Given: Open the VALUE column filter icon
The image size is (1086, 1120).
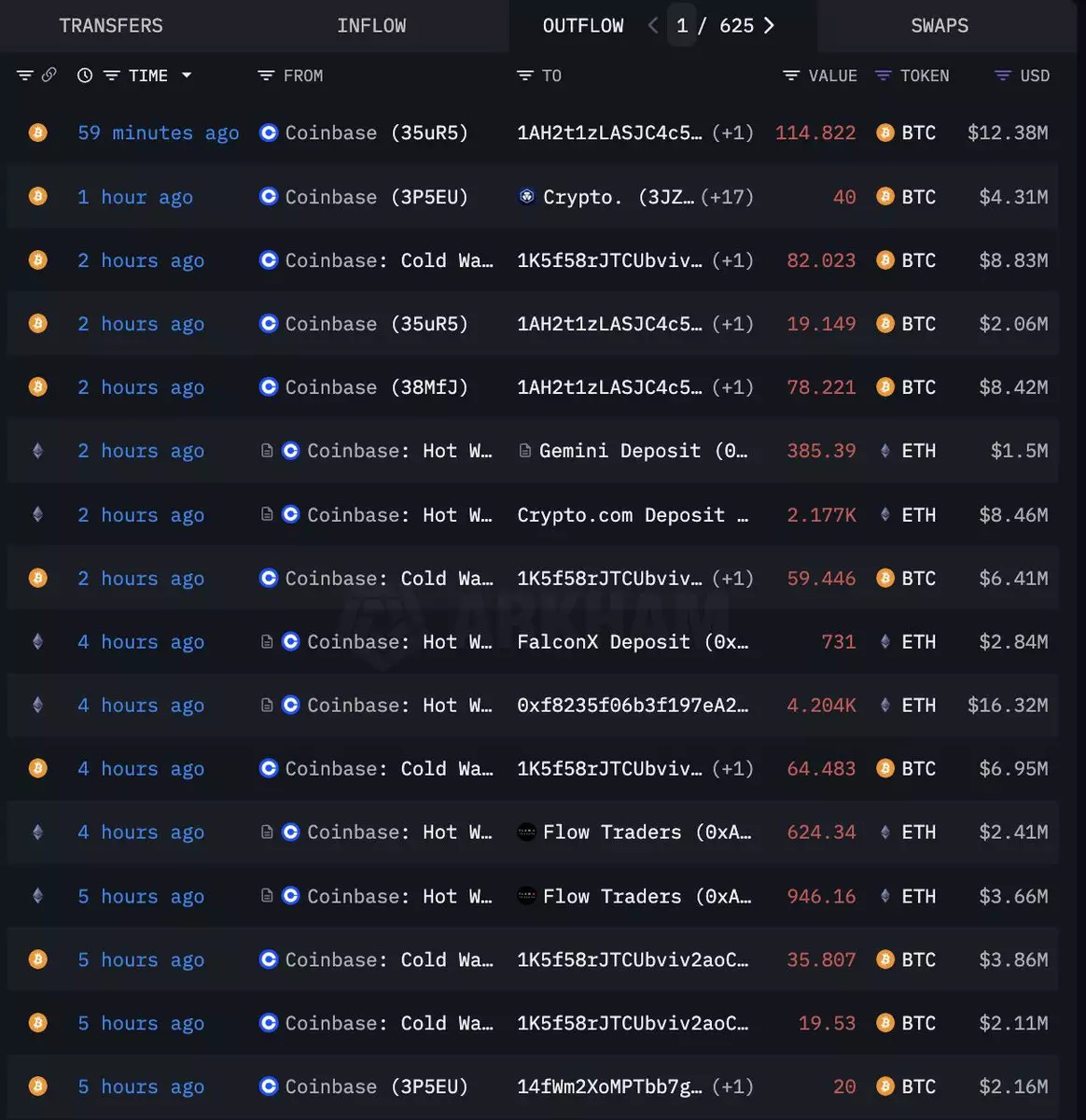Looking at the screenshot, I should click(791, 76).
